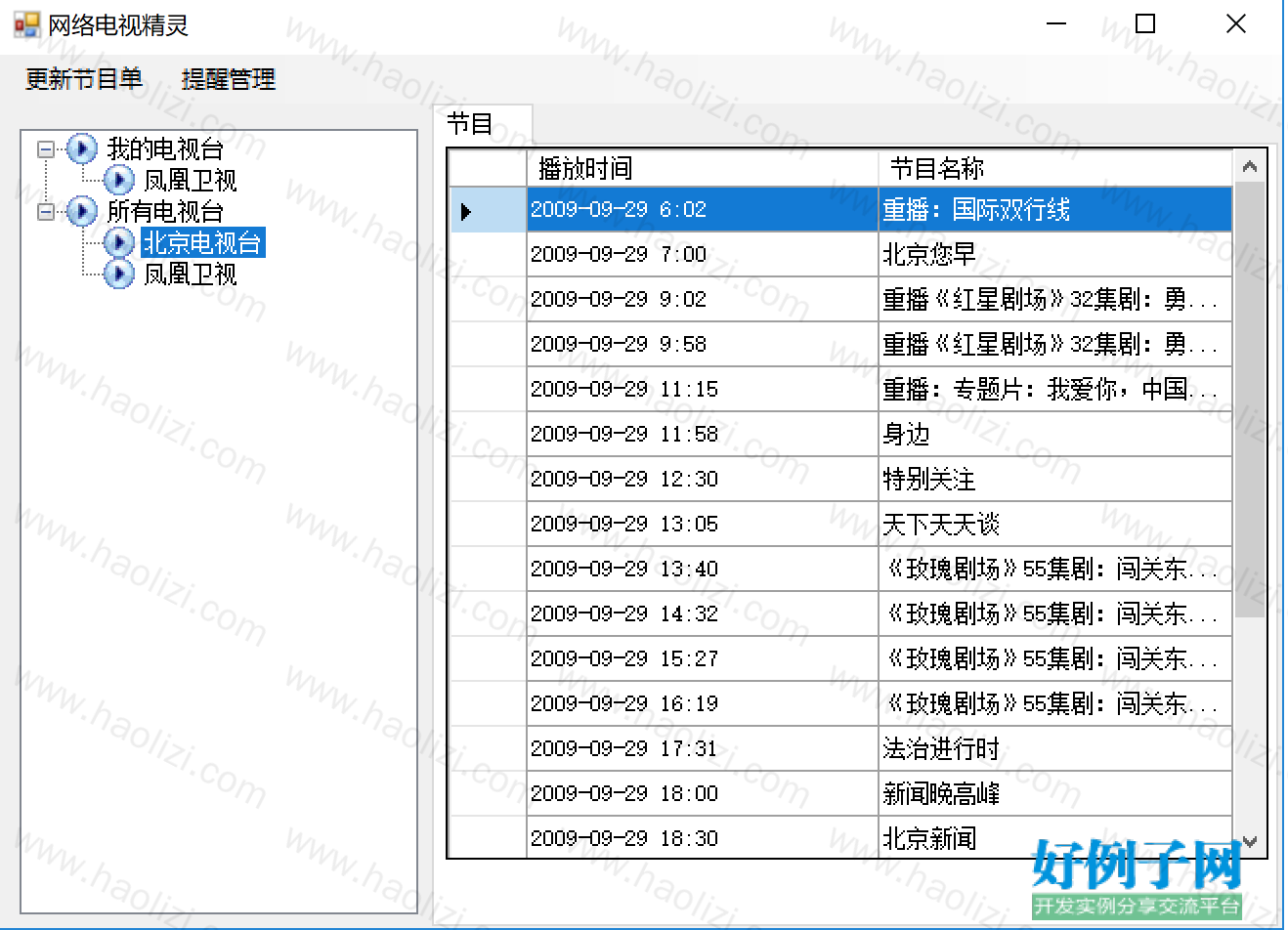The width and height of the screenshot is (1288, 930).
Task: Select time cell 2009-09-29 17:31
Action: pos(703,748)
